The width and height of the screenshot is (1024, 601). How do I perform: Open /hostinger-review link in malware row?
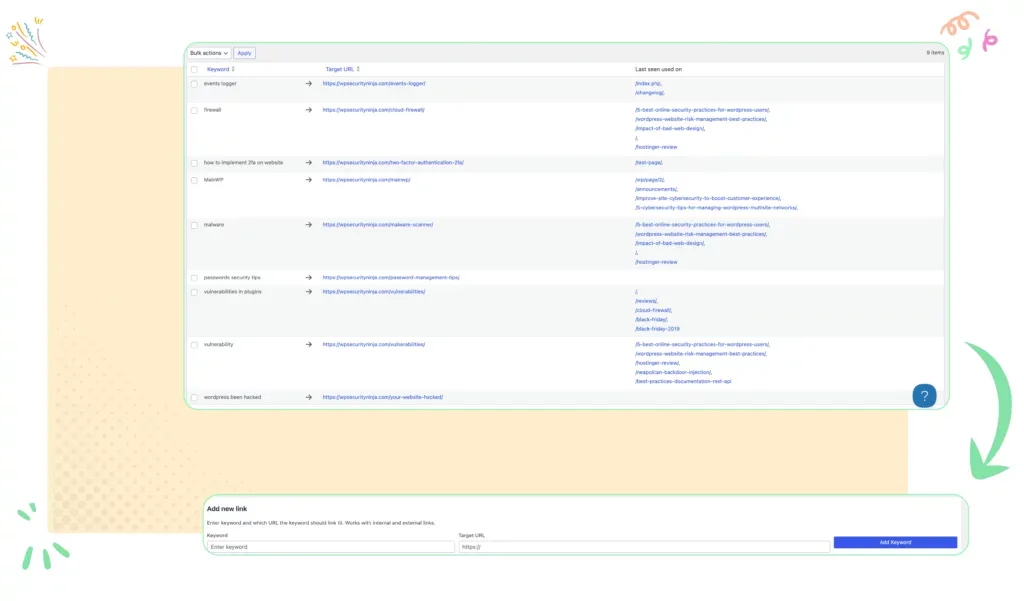(656, 262)
